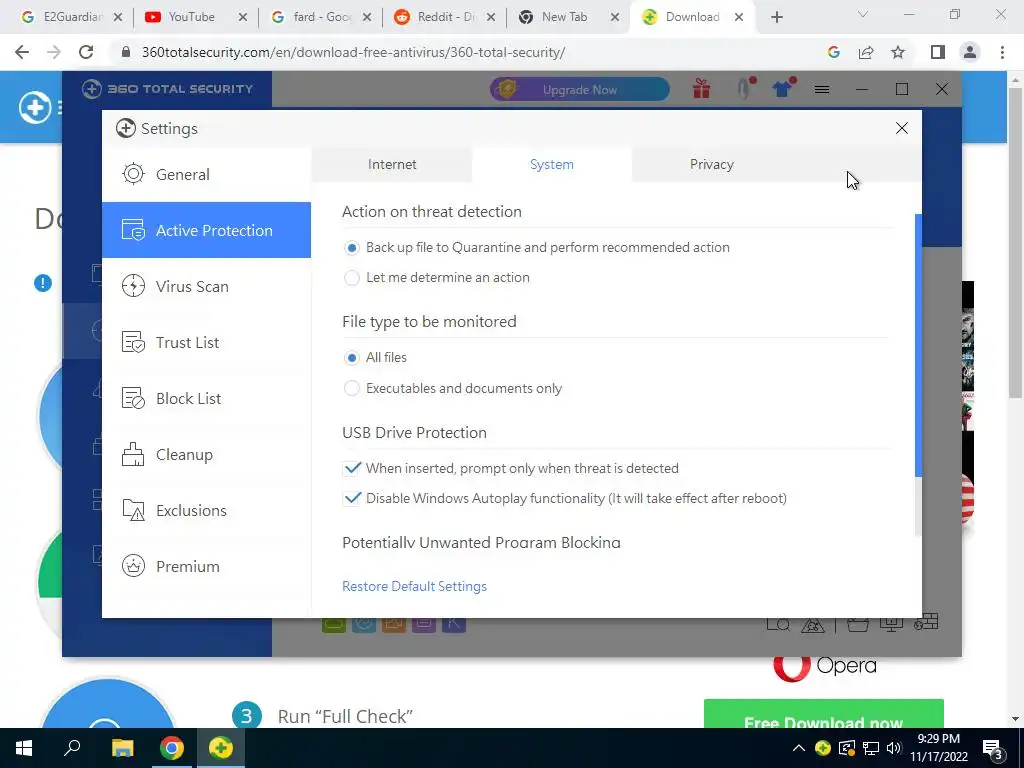
Task: Click the 360 Total Security taskbar icon
Action: point(221,748)
